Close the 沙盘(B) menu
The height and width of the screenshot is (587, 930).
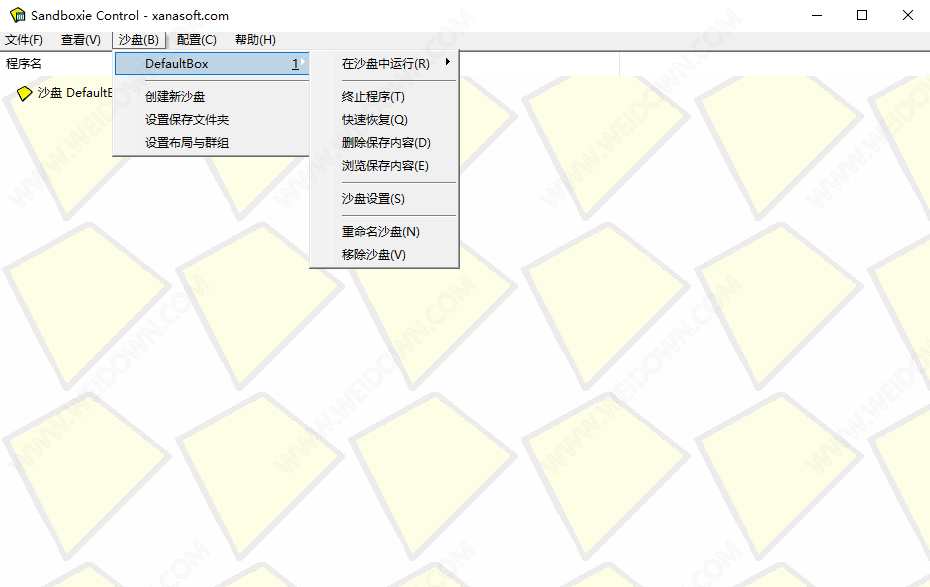(138, 40)
